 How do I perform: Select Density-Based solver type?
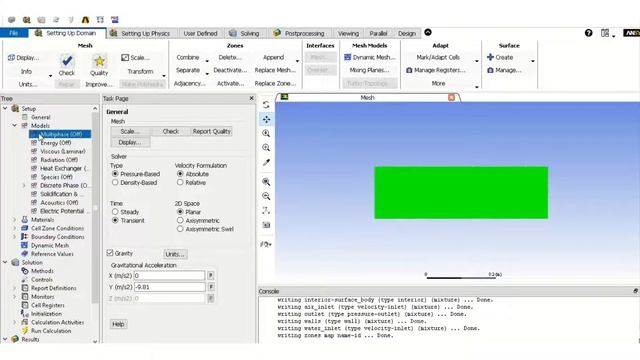[115, 182]
